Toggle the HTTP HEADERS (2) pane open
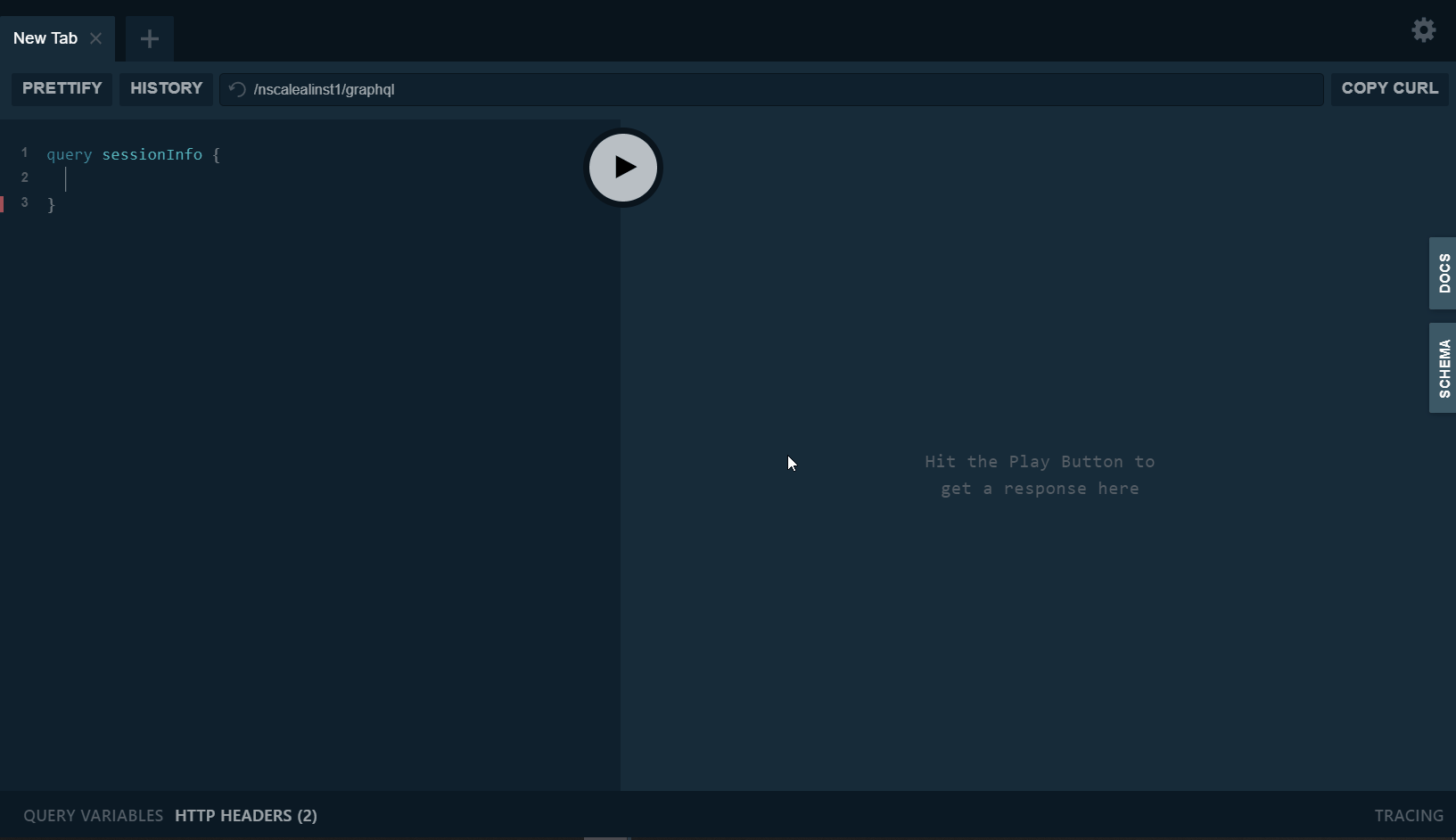Screen dimensions: 1456x840 (245, 815)
